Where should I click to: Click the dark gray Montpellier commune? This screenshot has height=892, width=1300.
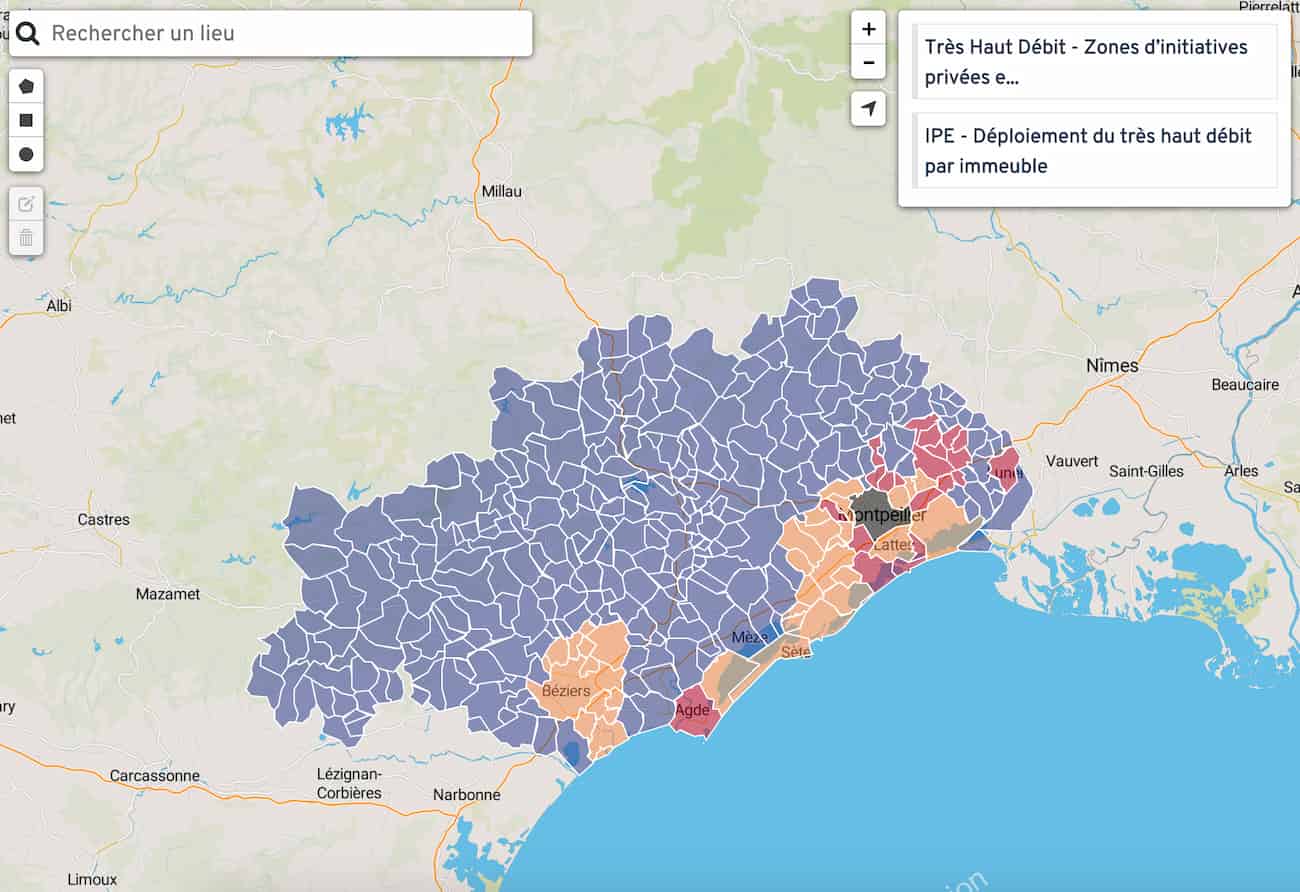[x=872, y=510]
